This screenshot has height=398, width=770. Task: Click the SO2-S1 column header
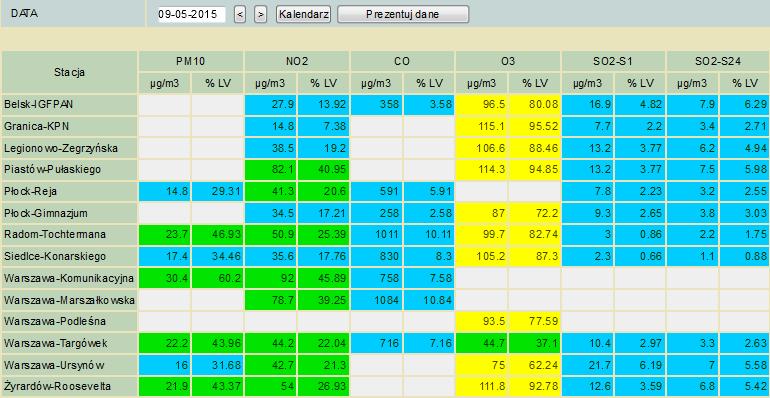click(x=613, y=61)
